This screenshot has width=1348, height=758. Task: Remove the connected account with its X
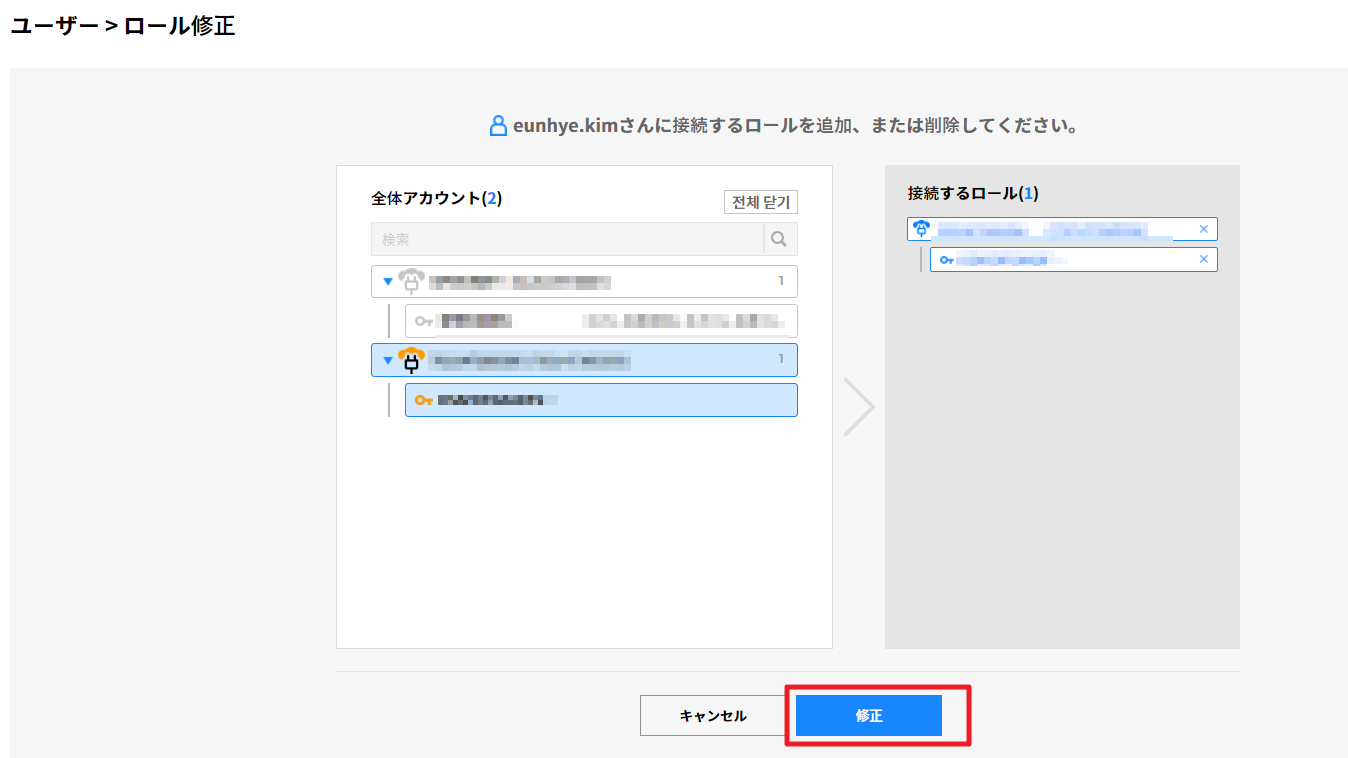pyautogui.click(x=1203, y=229)
